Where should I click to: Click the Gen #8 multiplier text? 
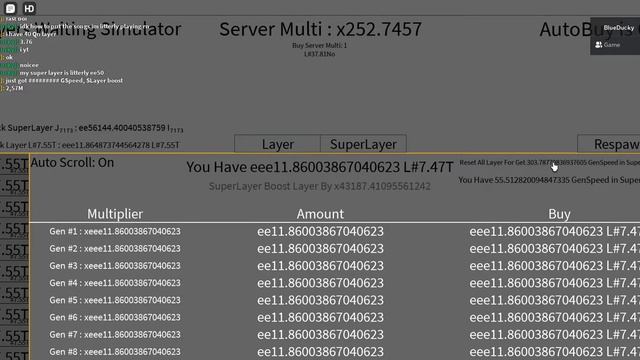pos(115,351)
